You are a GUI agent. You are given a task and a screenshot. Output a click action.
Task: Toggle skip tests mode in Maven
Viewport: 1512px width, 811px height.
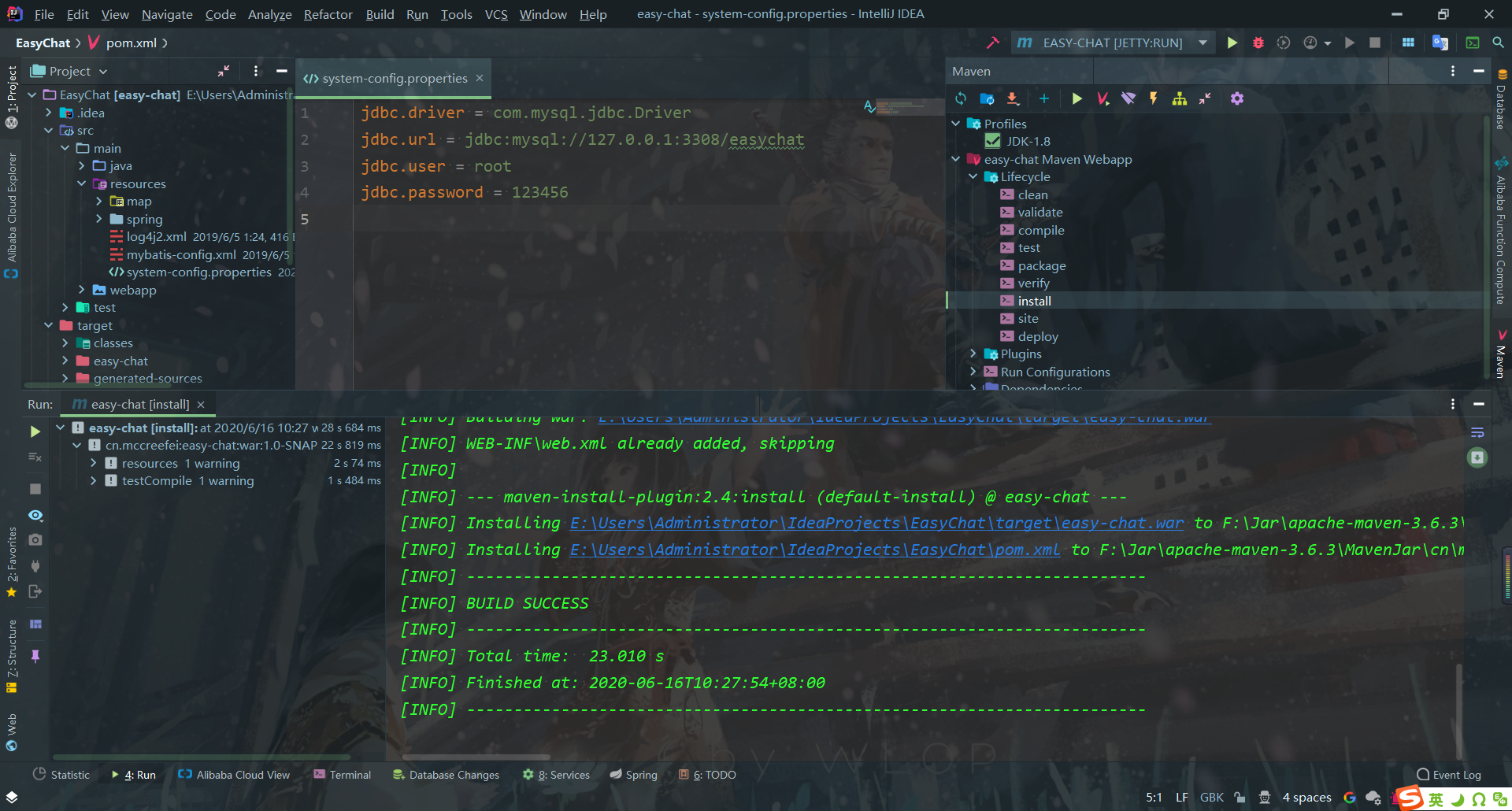pyautogui.click(x=1154, y=98)
